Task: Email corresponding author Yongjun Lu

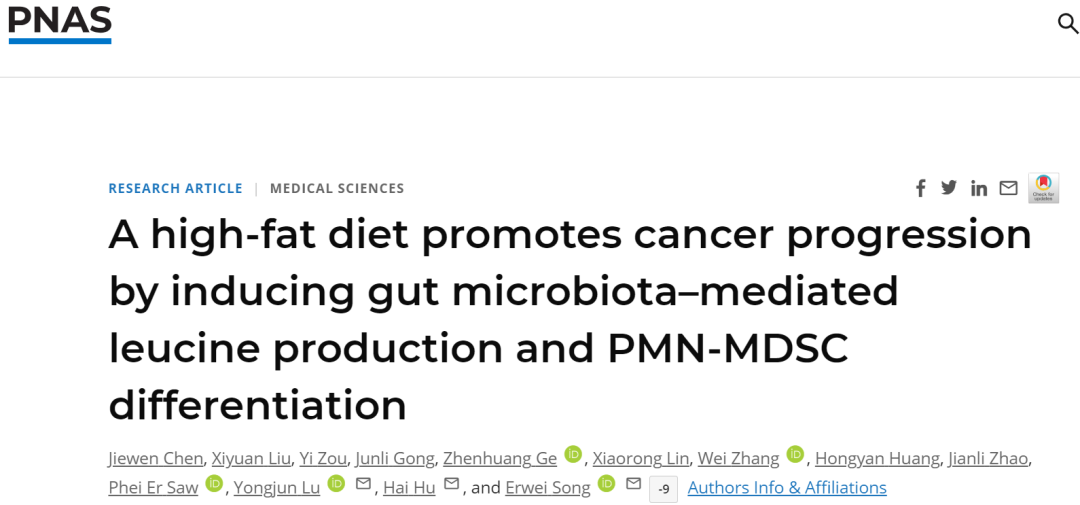Action: coord(363,484)
